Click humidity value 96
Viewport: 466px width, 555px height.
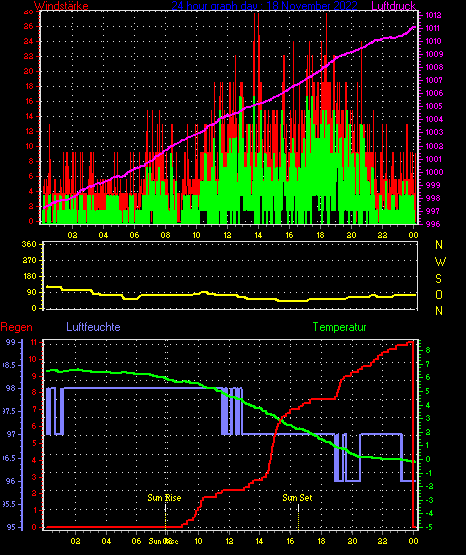click(11, 481)
